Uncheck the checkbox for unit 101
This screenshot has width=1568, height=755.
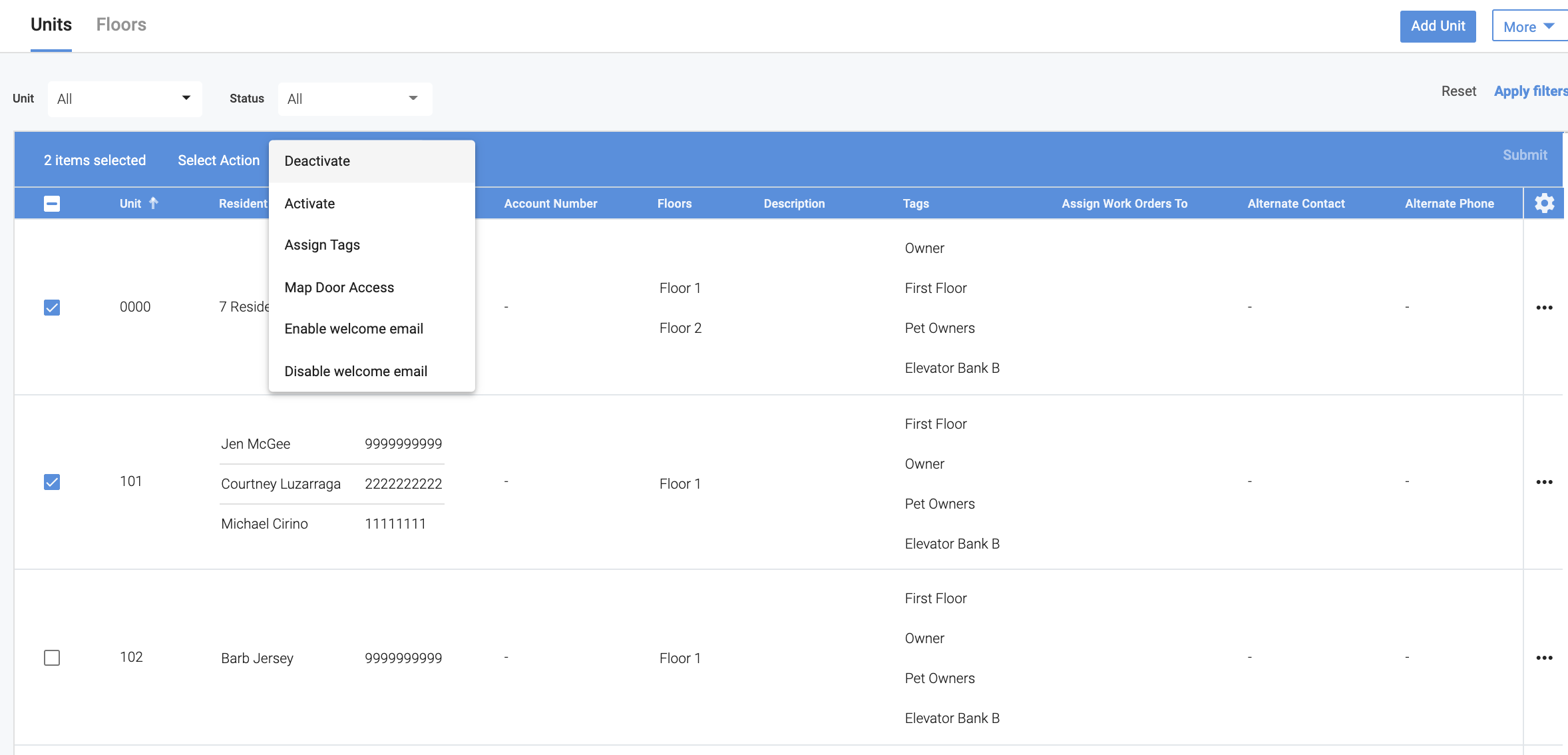52,482
